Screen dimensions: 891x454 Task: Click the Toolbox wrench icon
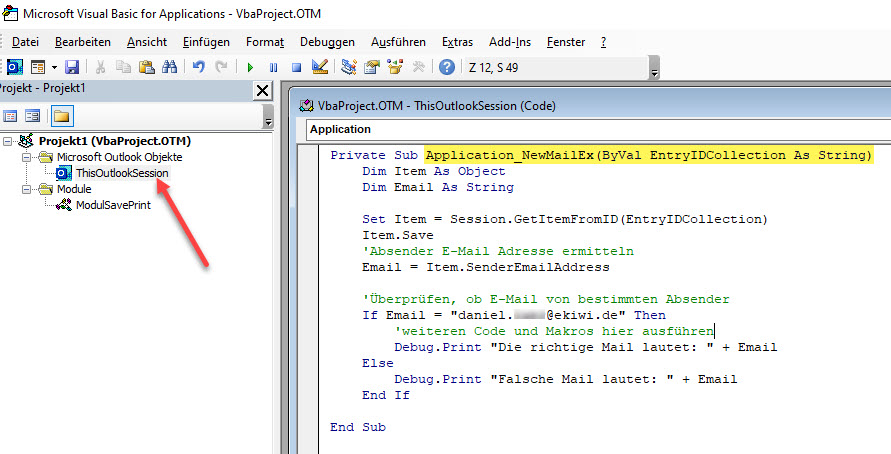click(x=419, y=67)
